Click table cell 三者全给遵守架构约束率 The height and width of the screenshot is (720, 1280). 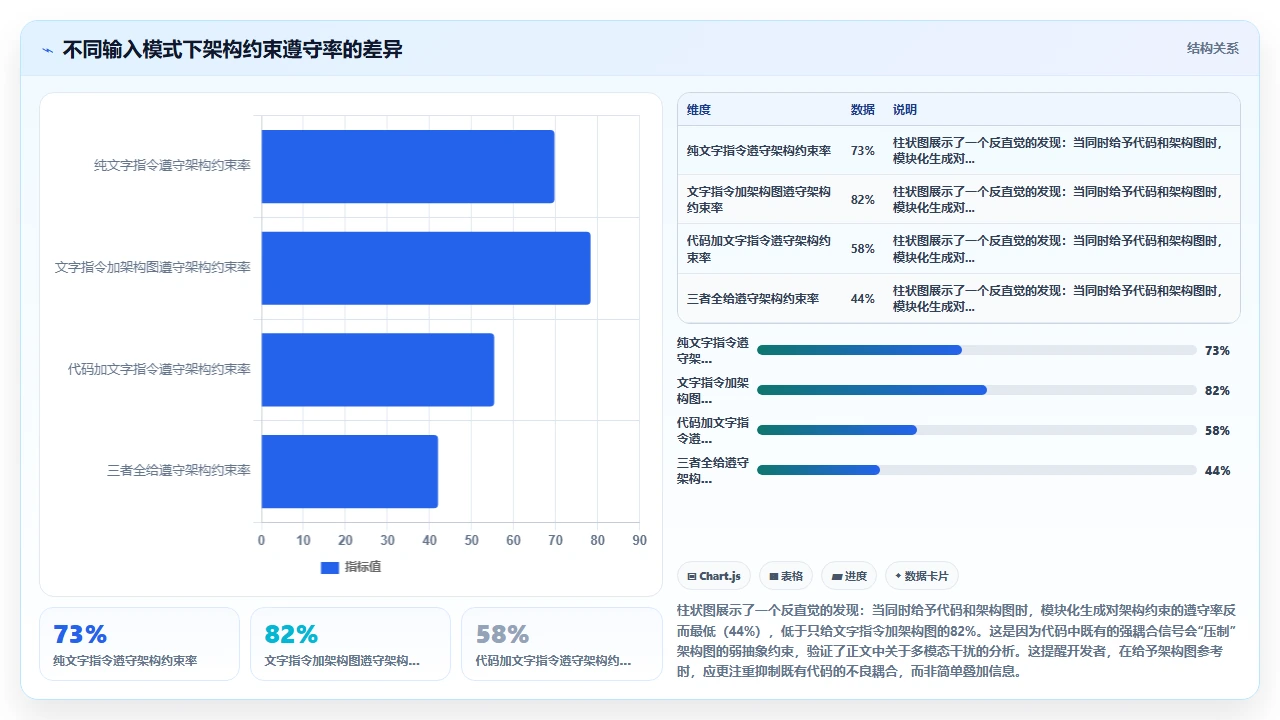point(753,299)
